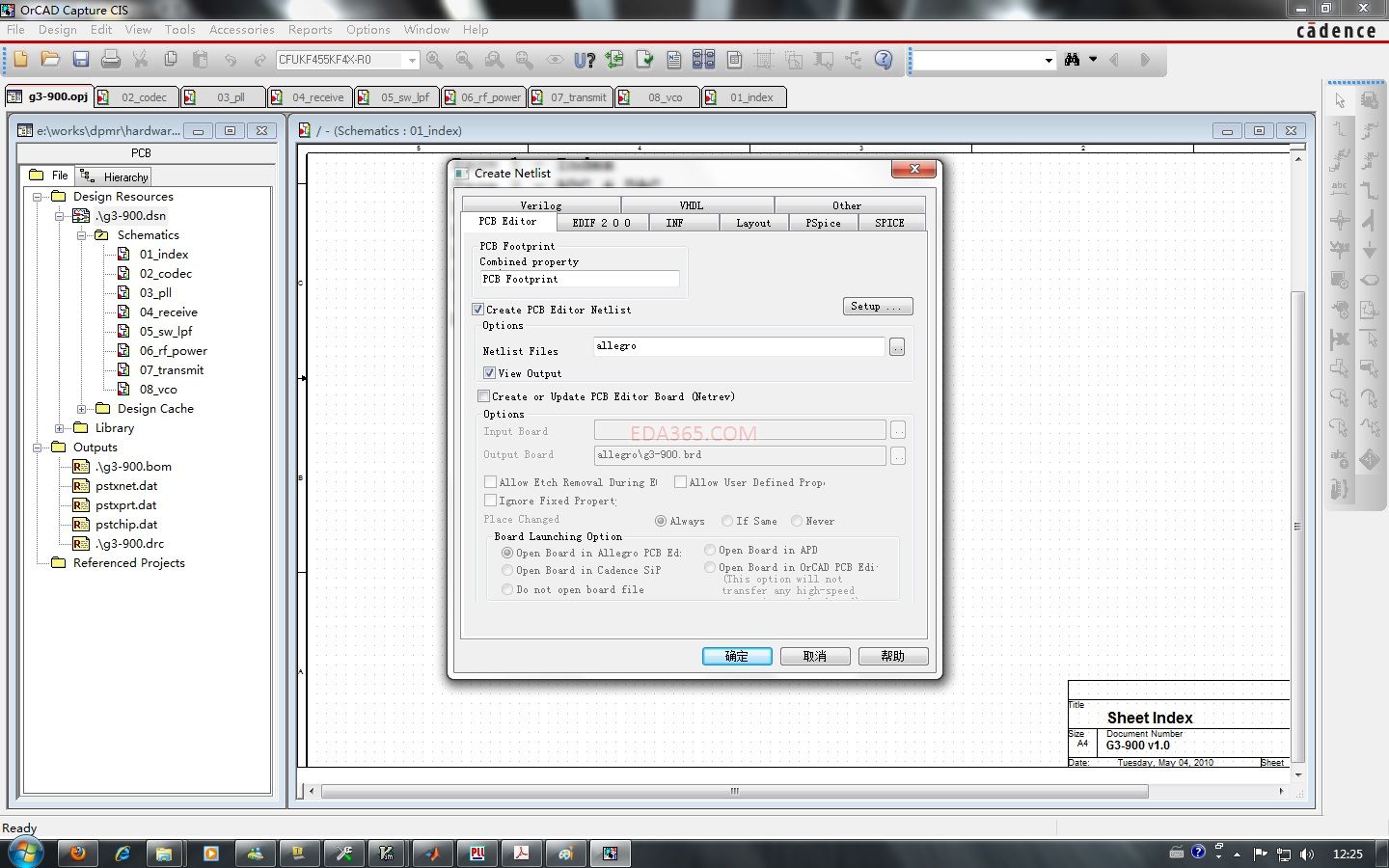
Task: Open Windows Explorer from the taskbar
Action: pos(164,853)
